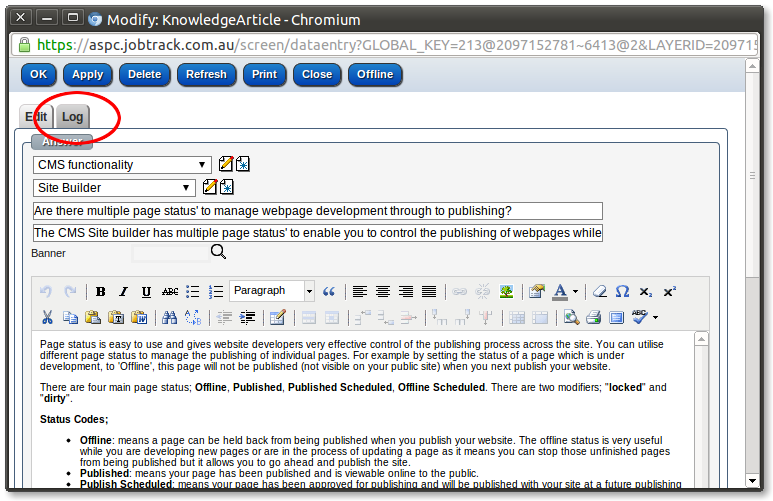
Task: Click the blockquote quotation icon
Action: pyautogui.click(x=328, y=292)
